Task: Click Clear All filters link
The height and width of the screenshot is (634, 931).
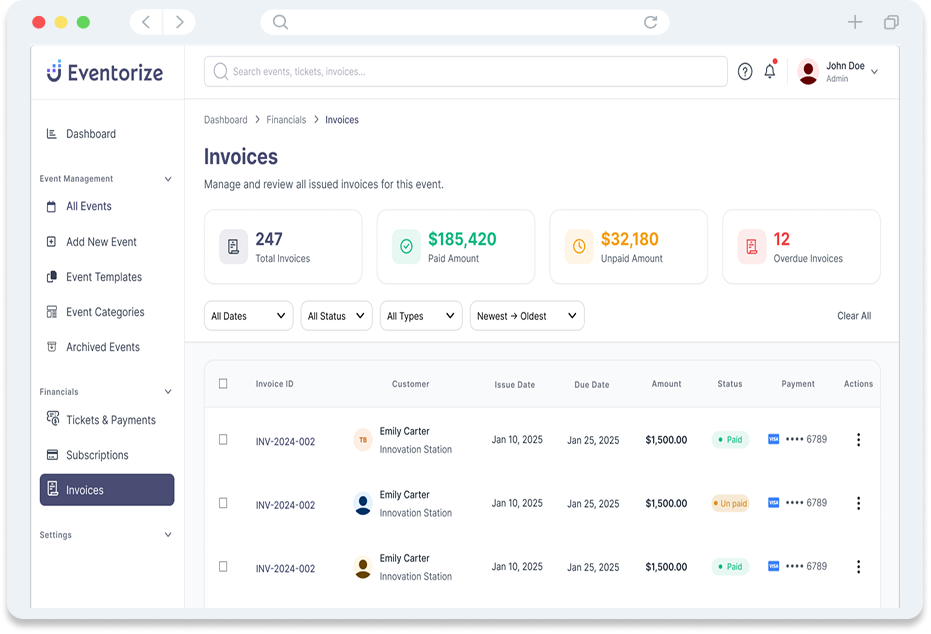Action: [853, 316]
